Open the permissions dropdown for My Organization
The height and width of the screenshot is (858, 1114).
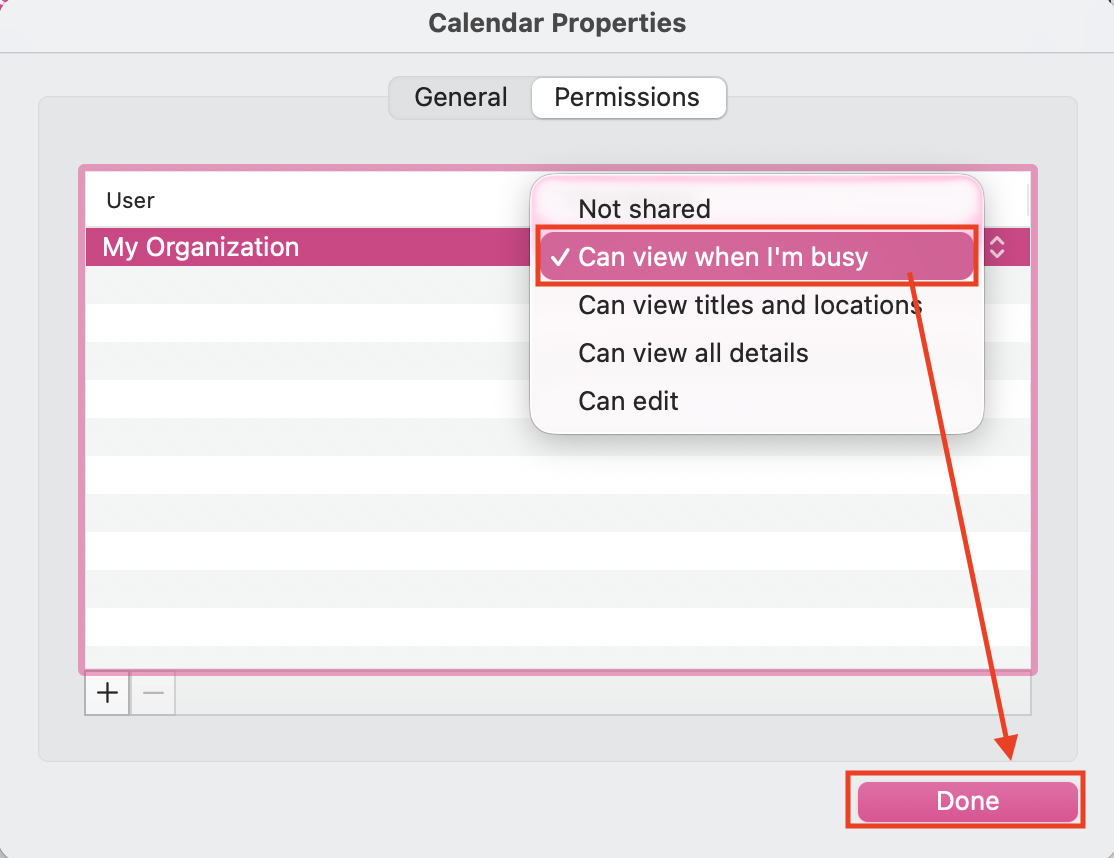(x=997, y=247)
